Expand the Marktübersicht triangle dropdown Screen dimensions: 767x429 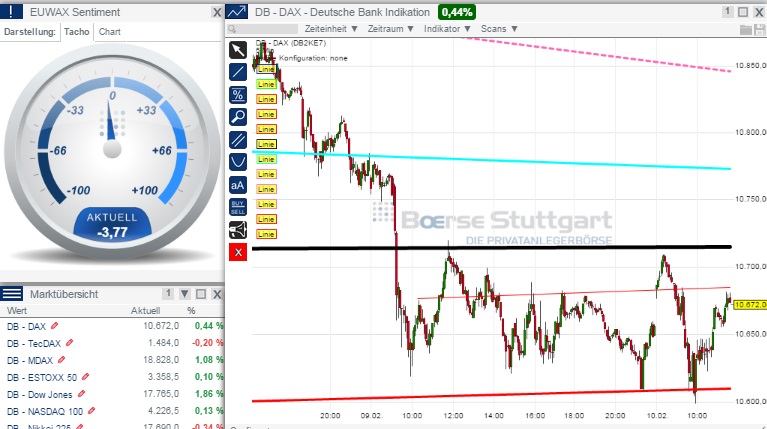pos(184,294)
